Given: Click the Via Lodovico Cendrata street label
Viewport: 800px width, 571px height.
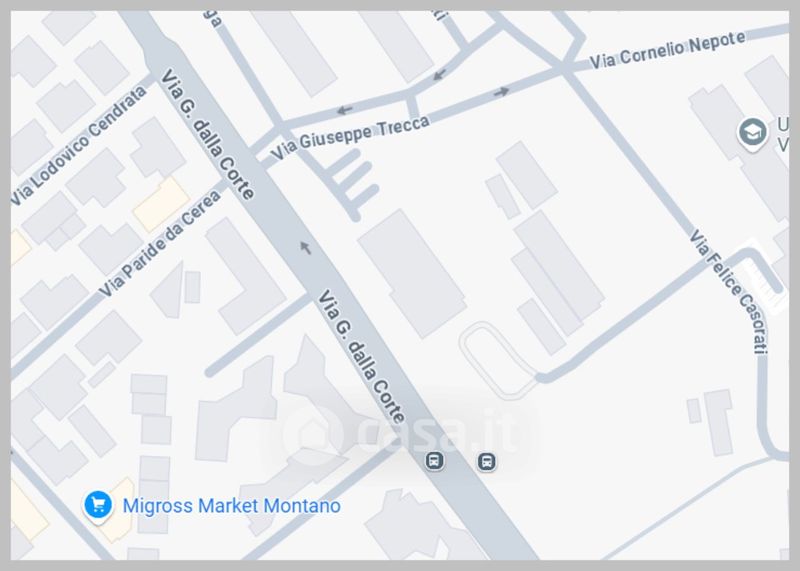Looking at the screenshot, I should (79, 145).
